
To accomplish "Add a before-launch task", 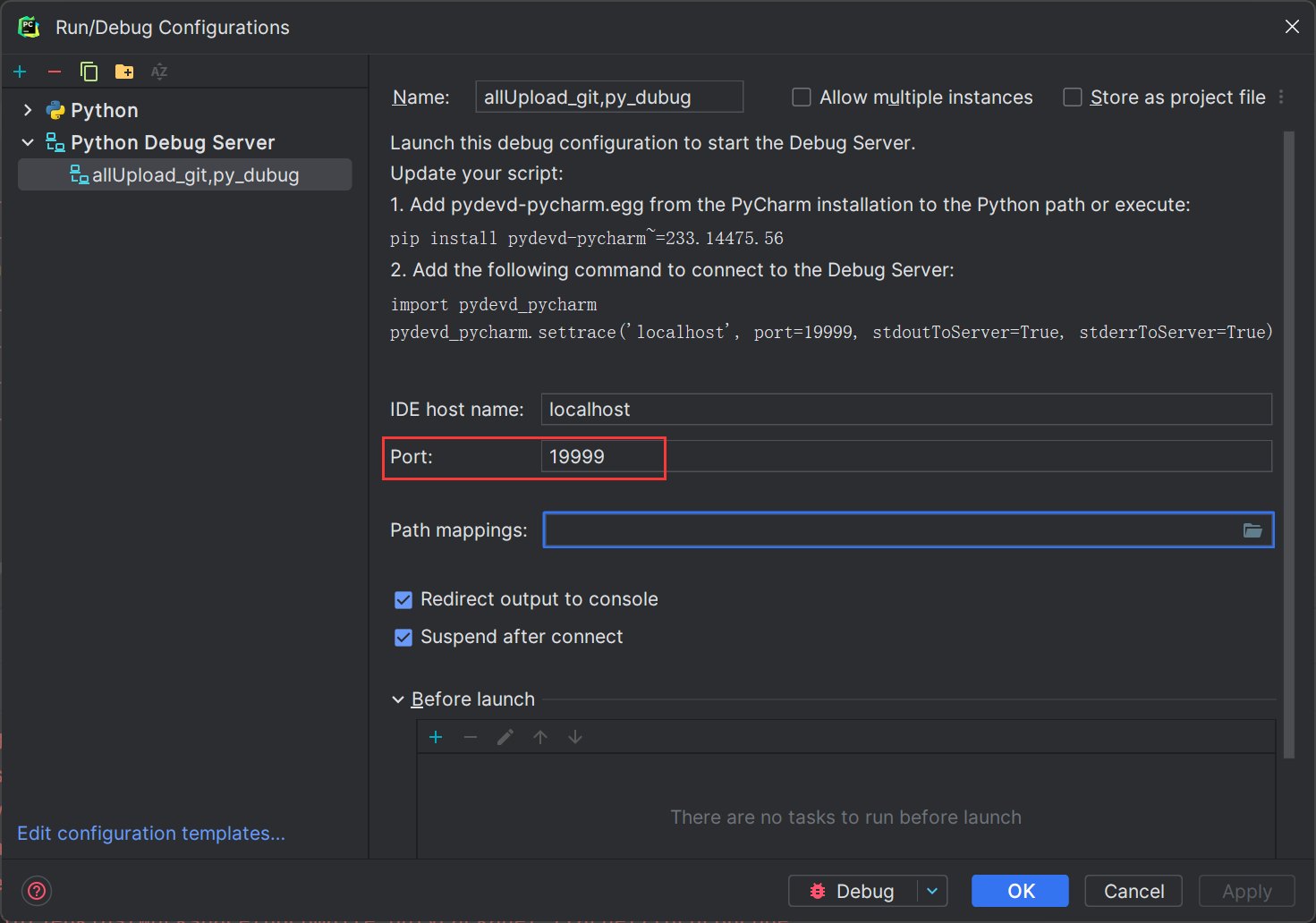I will (436, 737).
